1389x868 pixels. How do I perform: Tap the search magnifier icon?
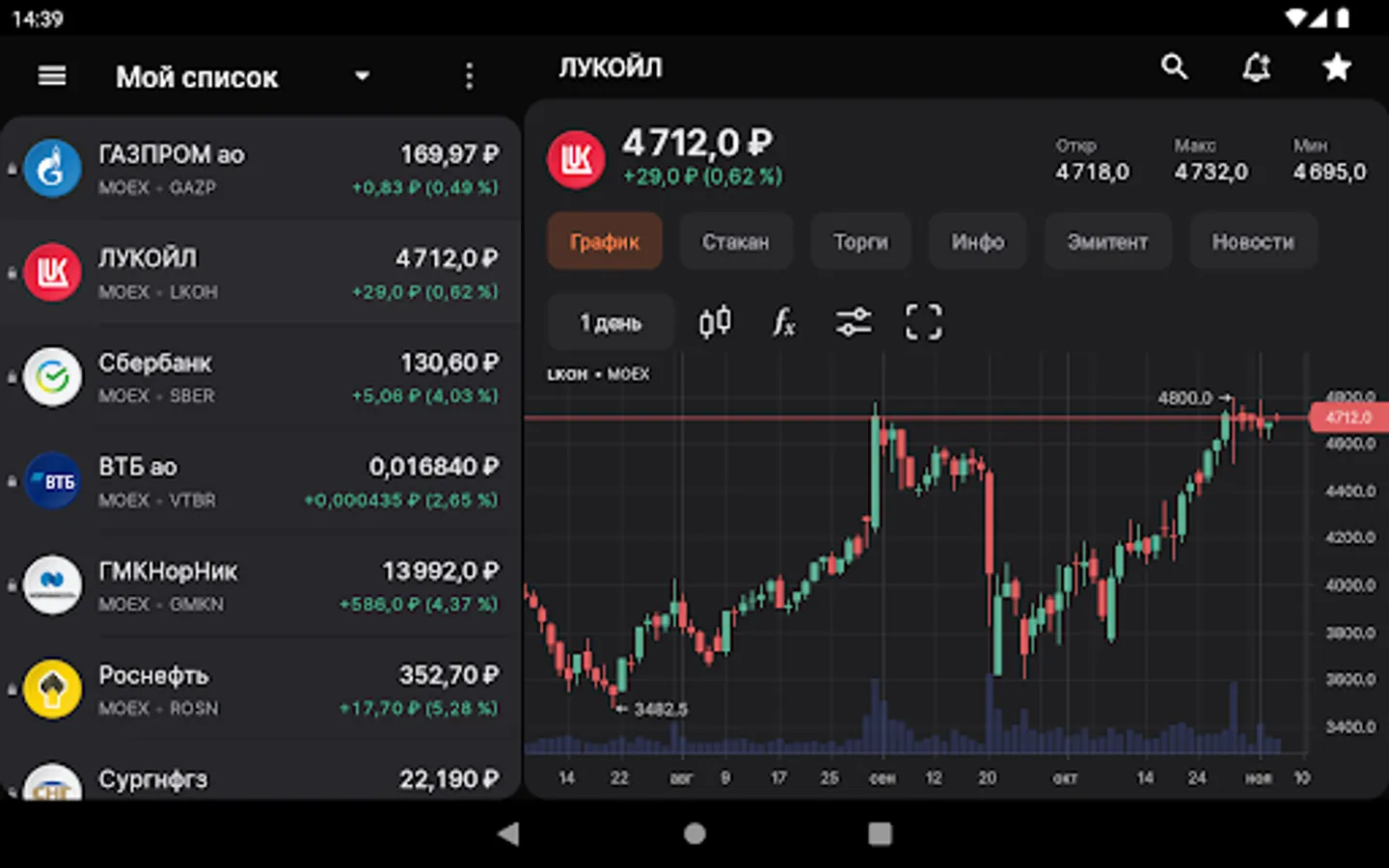click(1174, 67)
